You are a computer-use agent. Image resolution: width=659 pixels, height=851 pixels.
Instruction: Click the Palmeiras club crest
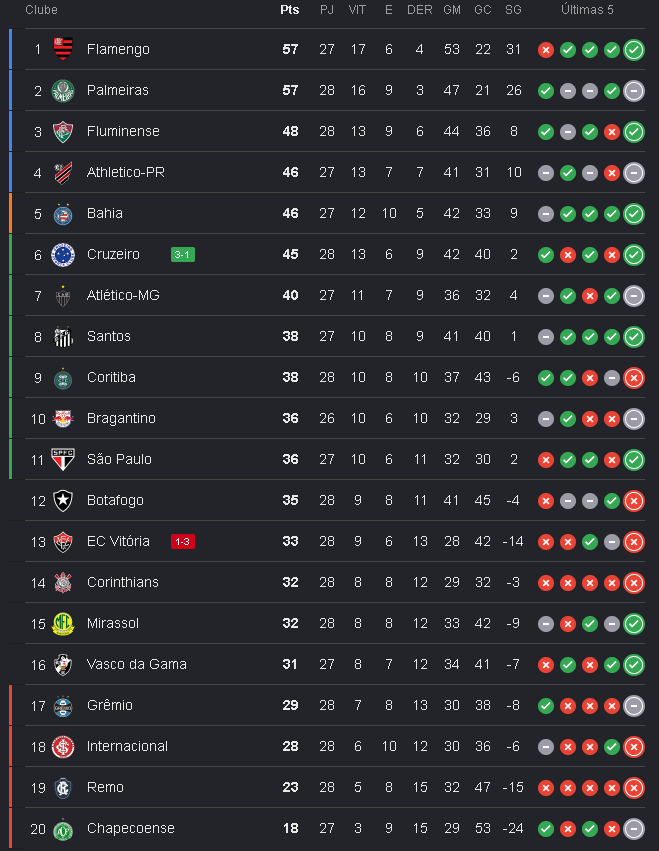(63, 91)
